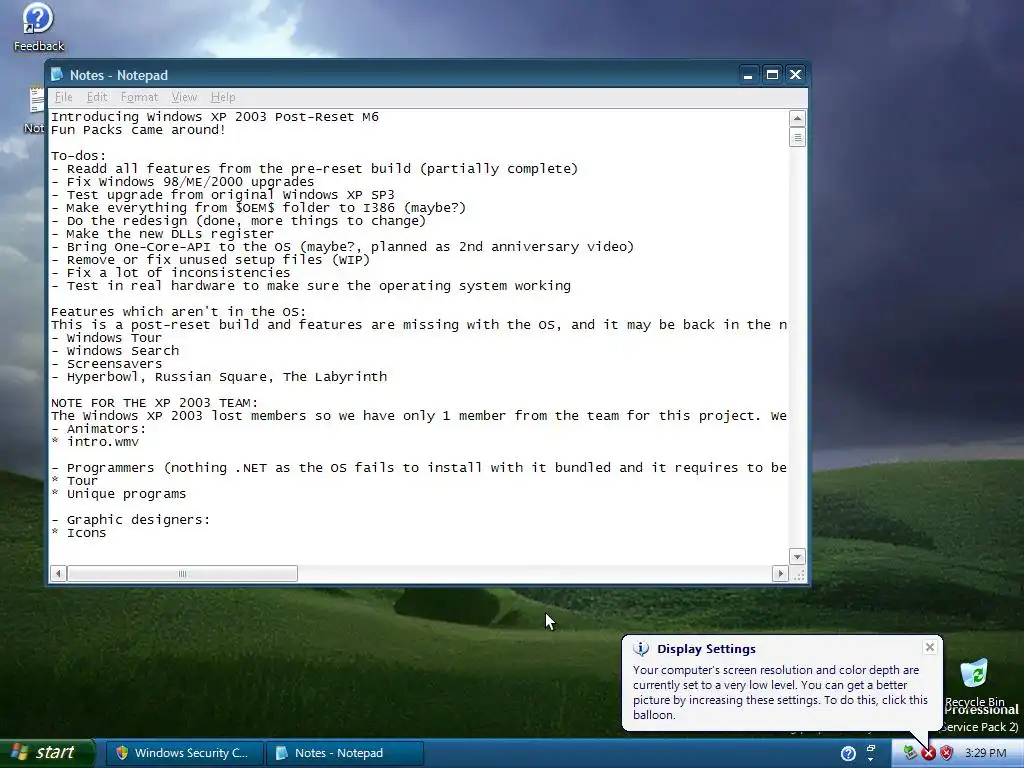The image size is (1024, 768).
Task: Open the Start menu
Action: (47, 753)
